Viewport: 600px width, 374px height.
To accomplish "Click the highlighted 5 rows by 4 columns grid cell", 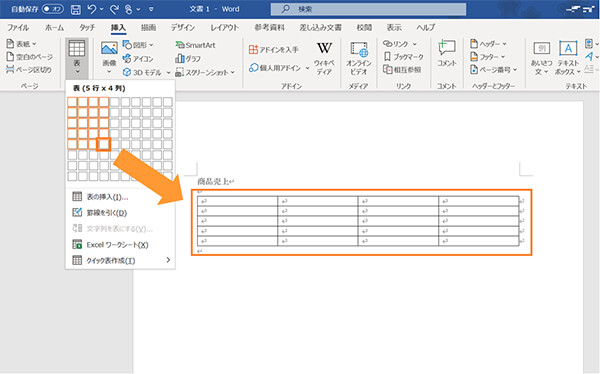I will pos(104,144).
